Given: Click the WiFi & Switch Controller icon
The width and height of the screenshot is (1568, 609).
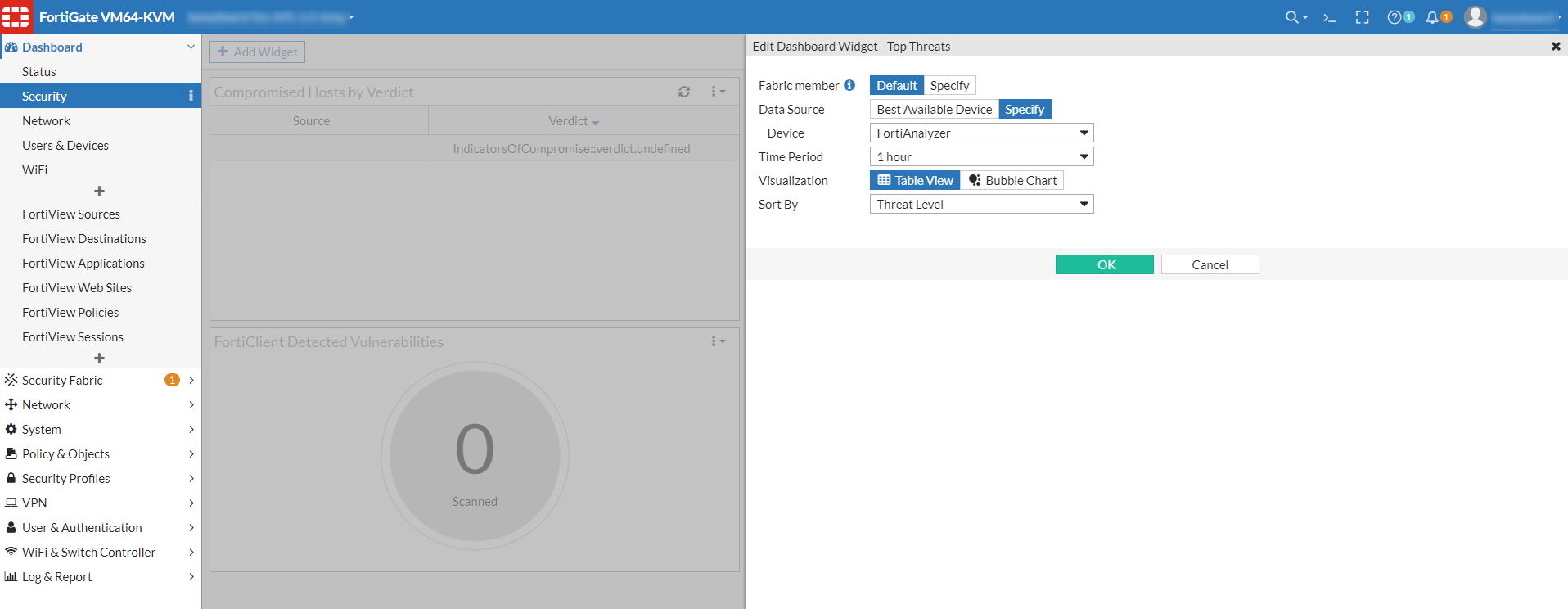Looking at the screenshot, I should tap(11, 552).
